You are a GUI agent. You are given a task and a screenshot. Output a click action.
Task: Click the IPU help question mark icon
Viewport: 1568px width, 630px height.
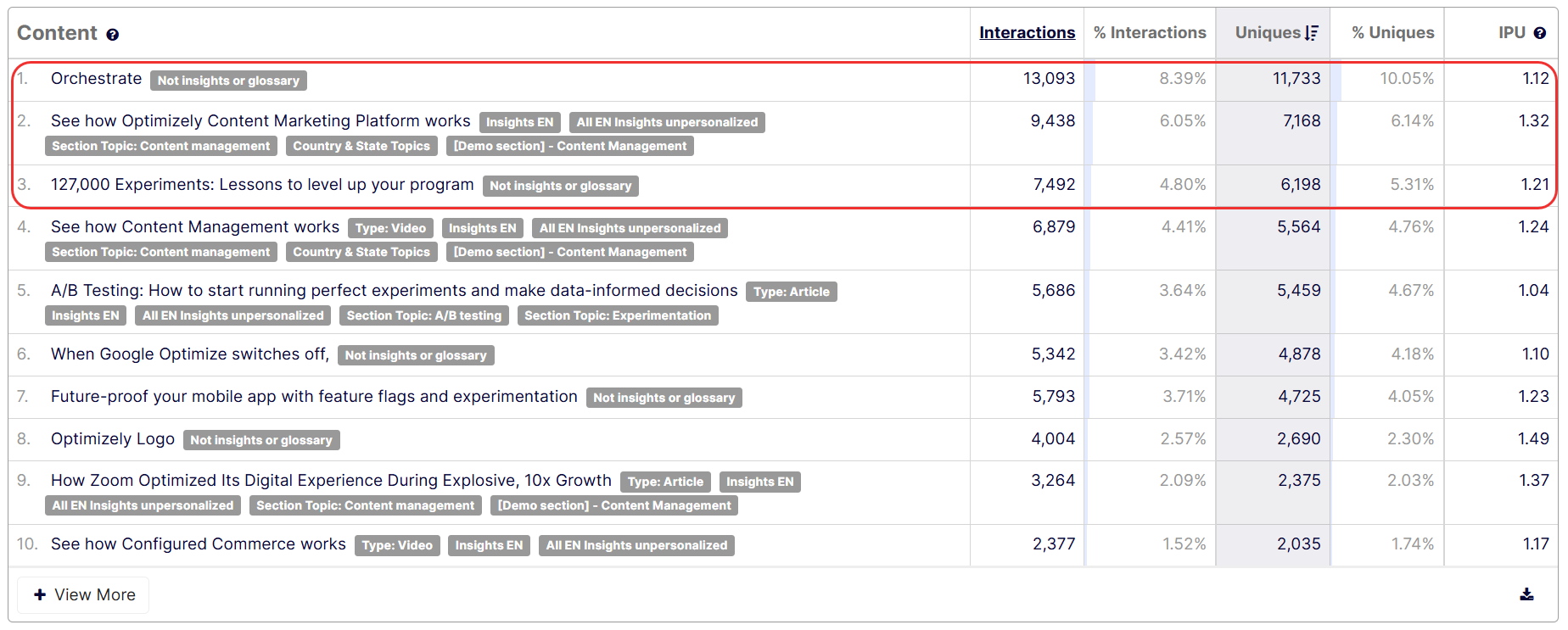pyautogui.click(x=1539, y=33)
